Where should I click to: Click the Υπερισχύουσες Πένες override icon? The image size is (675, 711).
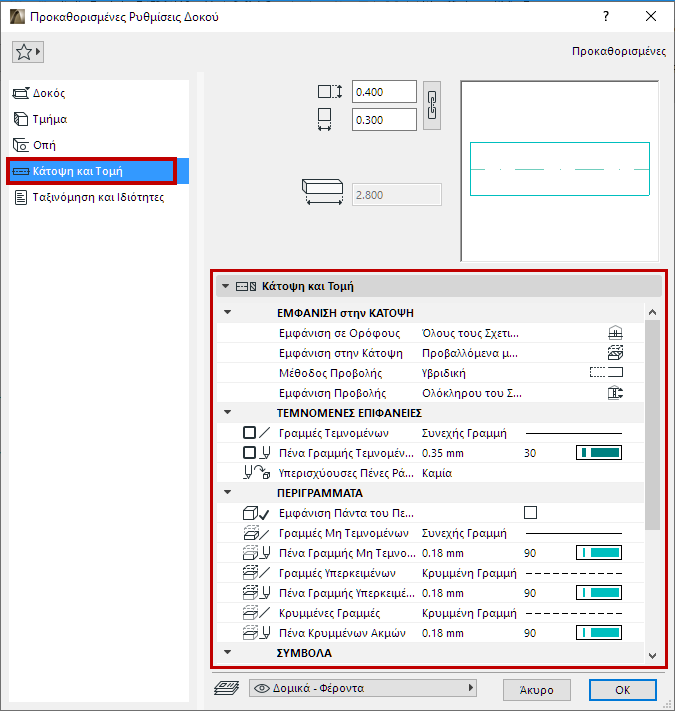(257, 473)
